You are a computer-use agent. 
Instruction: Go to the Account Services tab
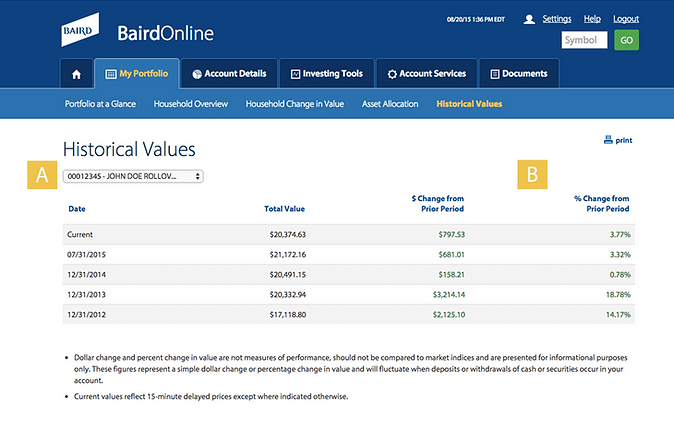[427, 74]
